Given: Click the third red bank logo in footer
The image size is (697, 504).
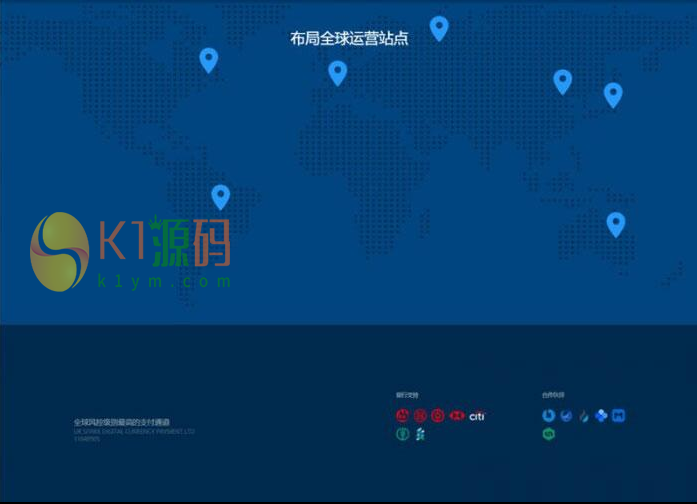Looking at the screenshot, I should tap(438, 416).
